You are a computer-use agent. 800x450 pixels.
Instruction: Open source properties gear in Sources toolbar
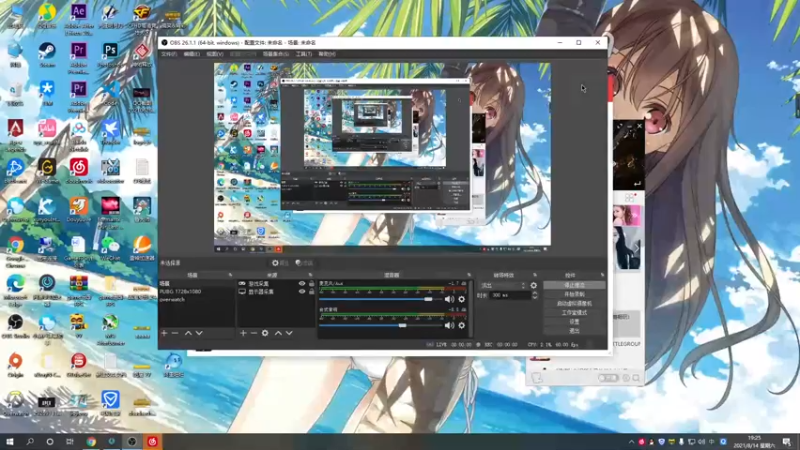coord(265,333)
